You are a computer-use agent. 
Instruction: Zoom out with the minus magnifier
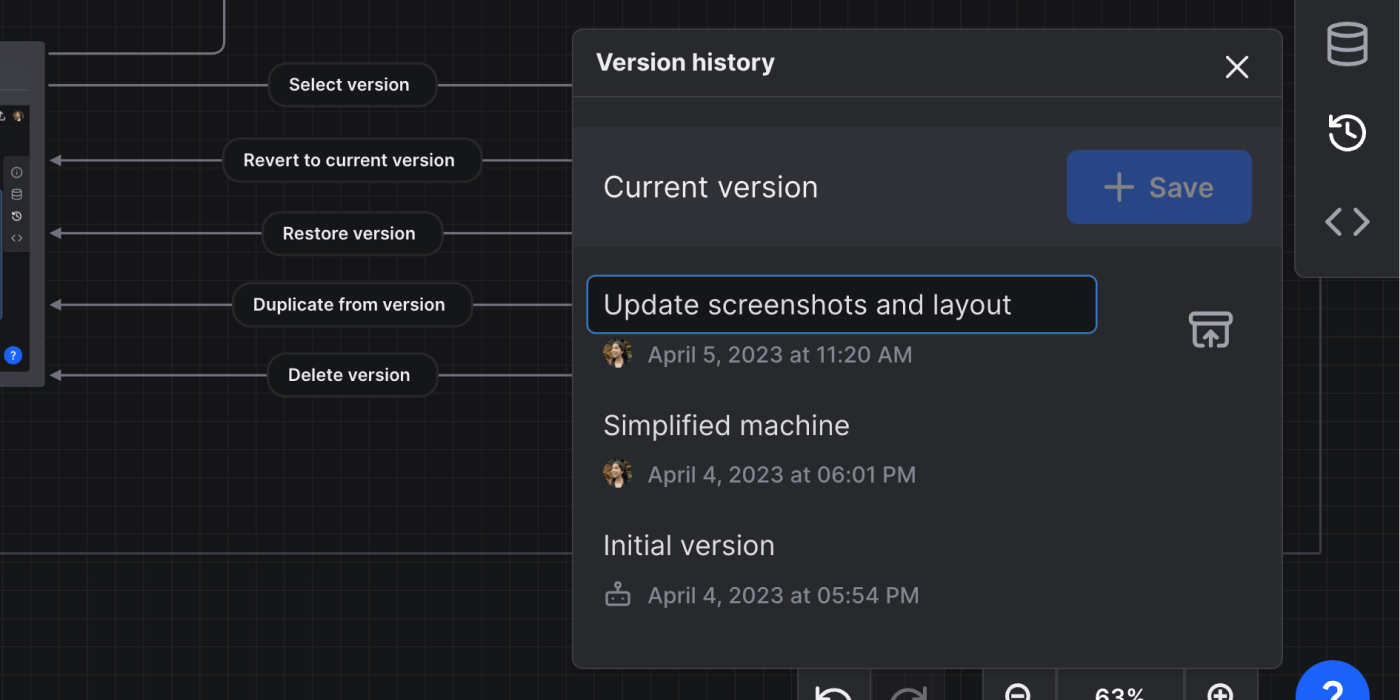[x=1018, y=692]
